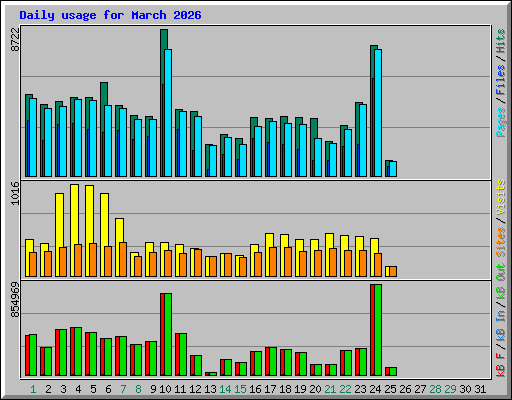This screenshot has height=400, width=512.
Task: Click the 8722 axis value for hits
Action: coord(15,39)
